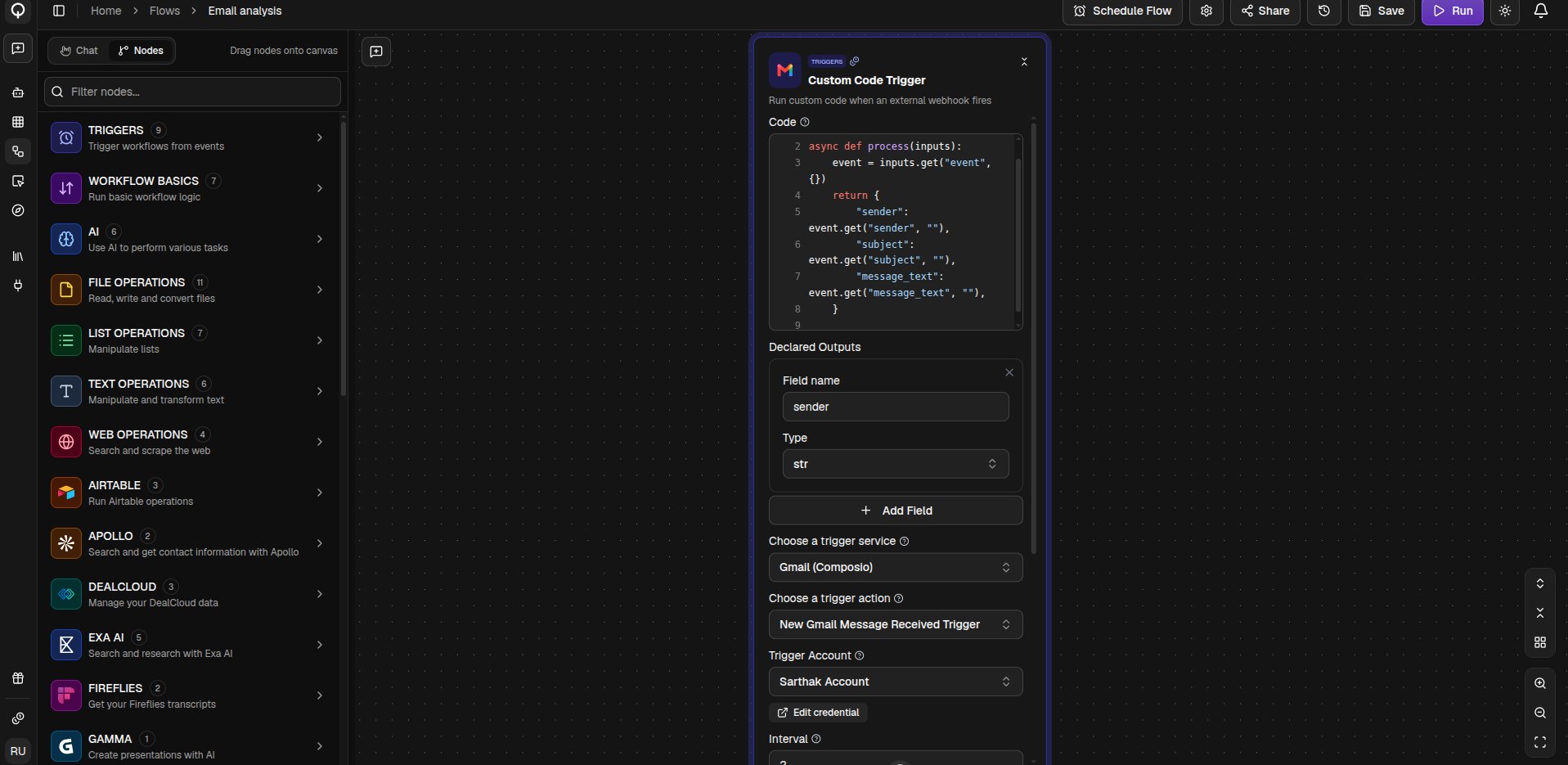This screenshot has width=1568, height=765.
Task: Click the AIRTABLE logo icon
Action: pyautogui.click(x=66, y=493)
